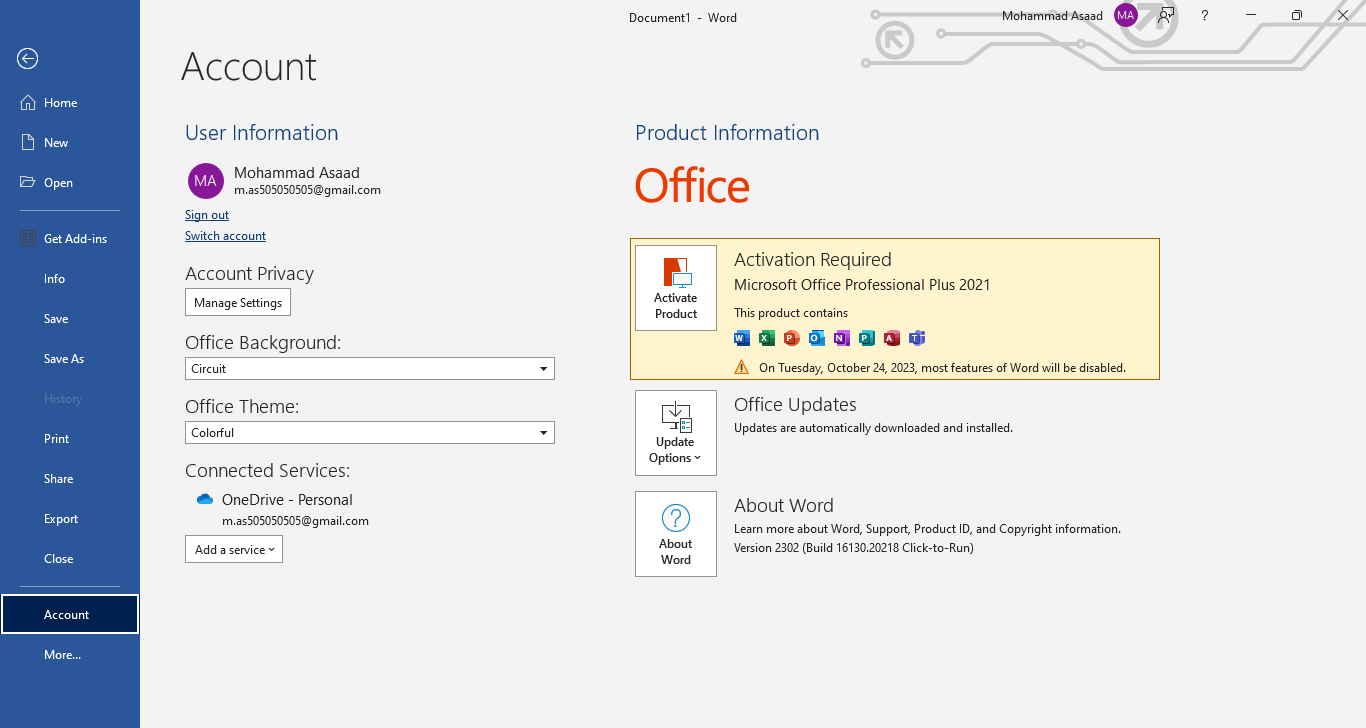Open the Office Background dropdown
This screenshot has height=728, width=1366.
coord(370,368)
